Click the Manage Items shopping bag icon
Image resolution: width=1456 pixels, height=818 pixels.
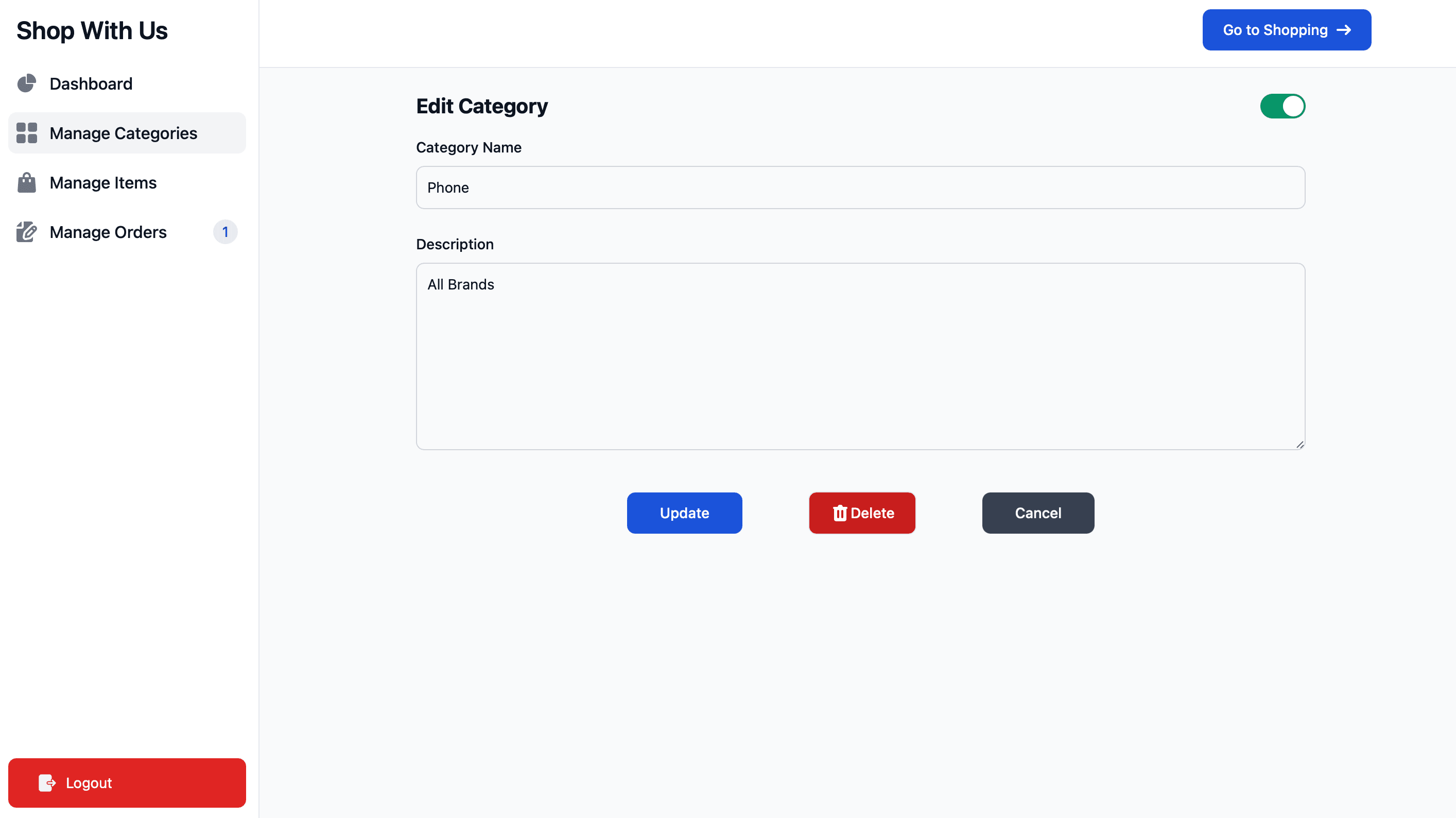(27, 183)
